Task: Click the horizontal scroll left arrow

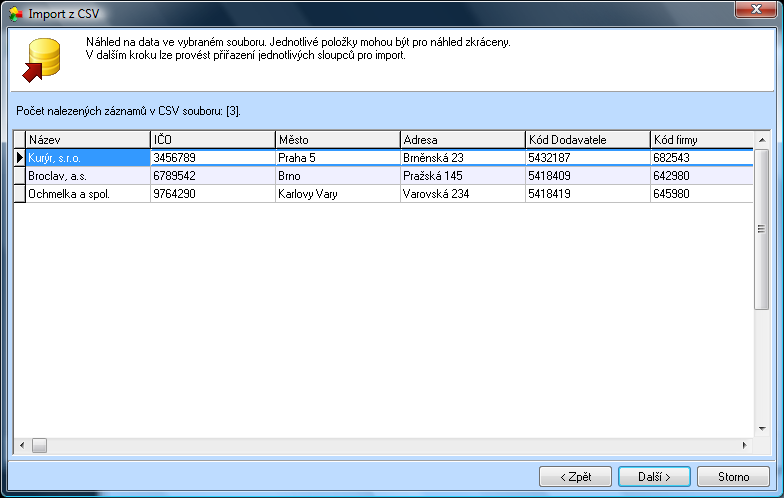Action: [22, 445]
